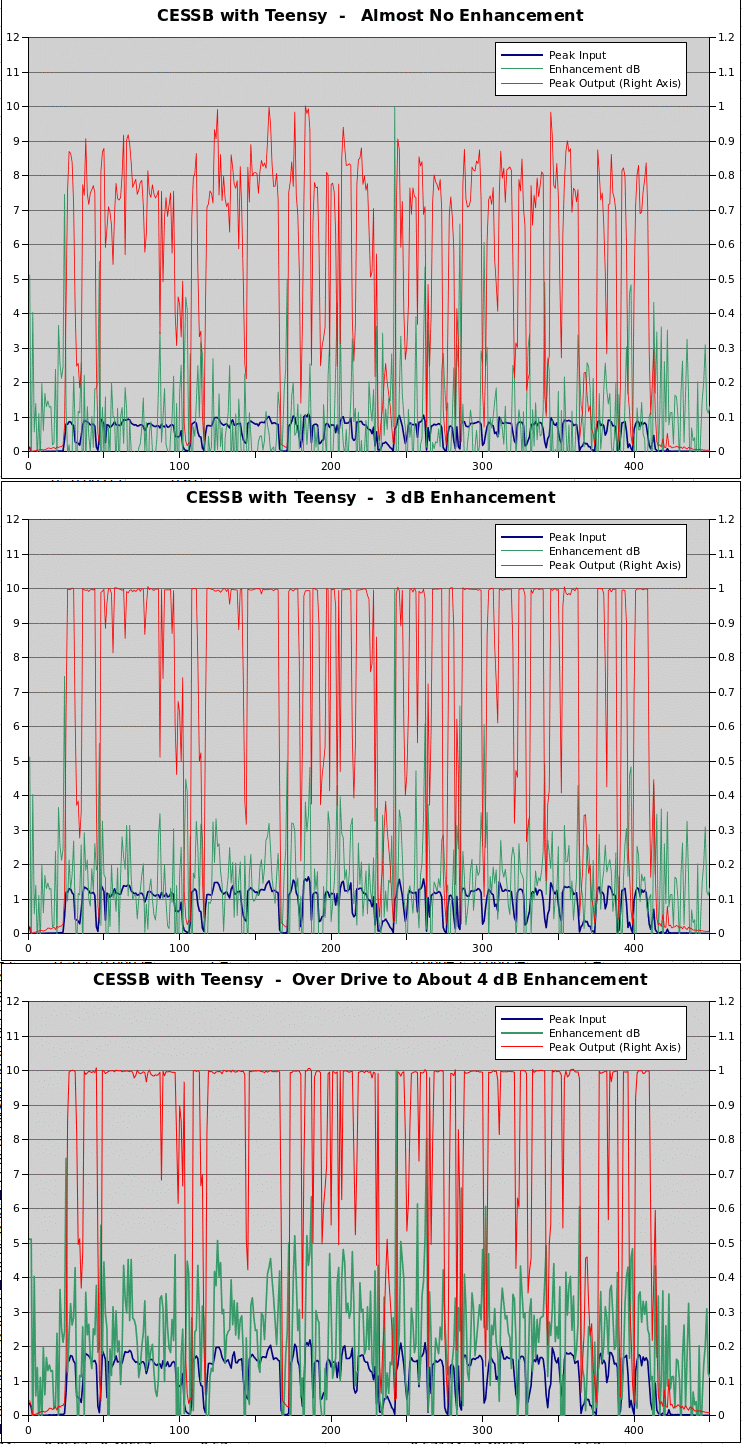Click left-axis value '10' of the top chart
Image resolution: width=742 pixels, height=1444 pixels.
[13, 107]
